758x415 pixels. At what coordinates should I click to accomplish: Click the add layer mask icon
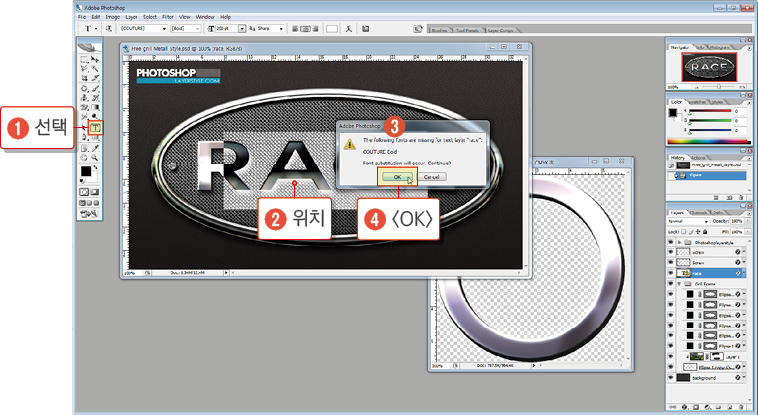696,407
